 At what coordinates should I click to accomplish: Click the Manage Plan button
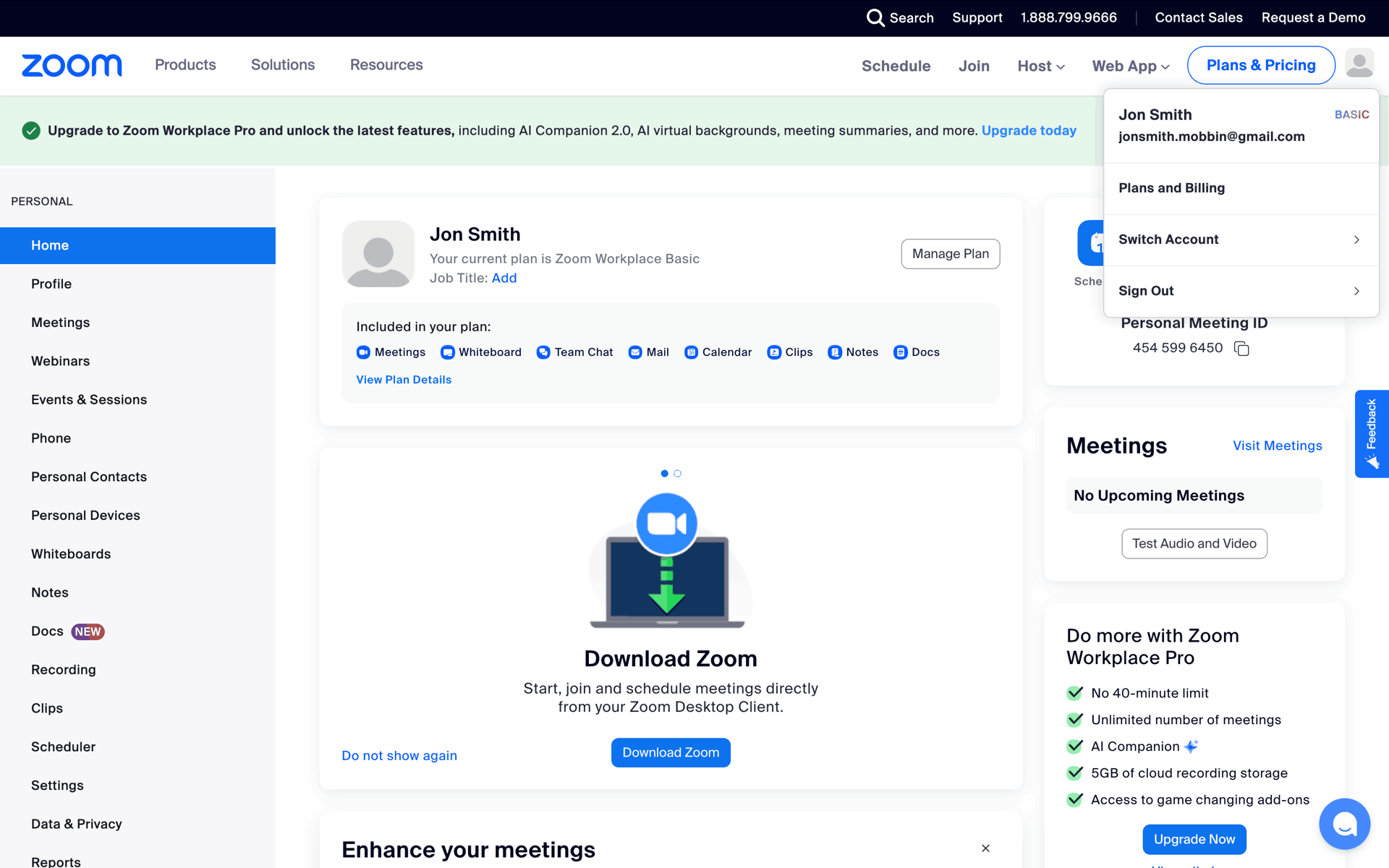pos(950,254)
